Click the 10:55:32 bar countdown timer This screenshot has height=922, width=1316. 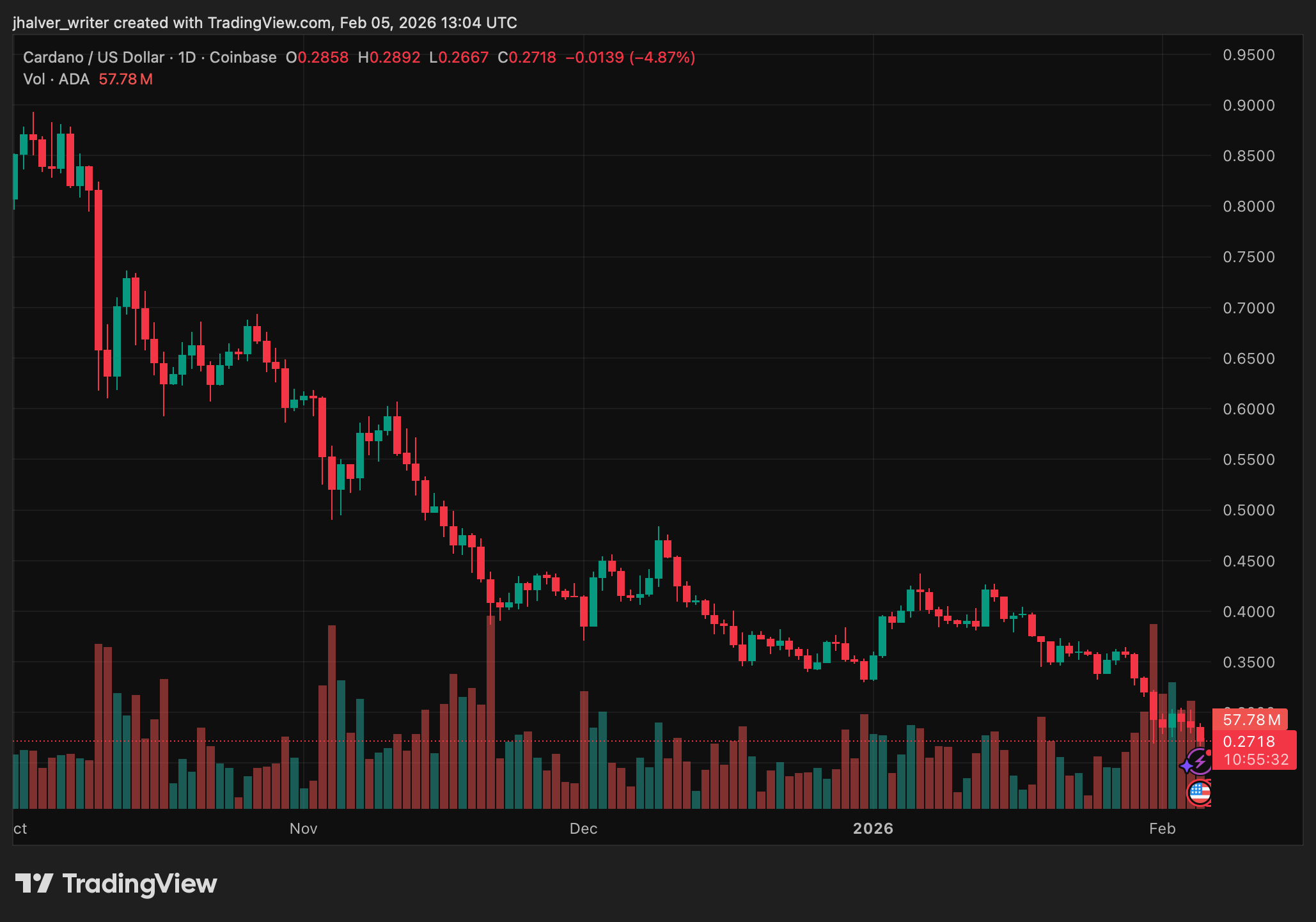(x=1256, y=760)
